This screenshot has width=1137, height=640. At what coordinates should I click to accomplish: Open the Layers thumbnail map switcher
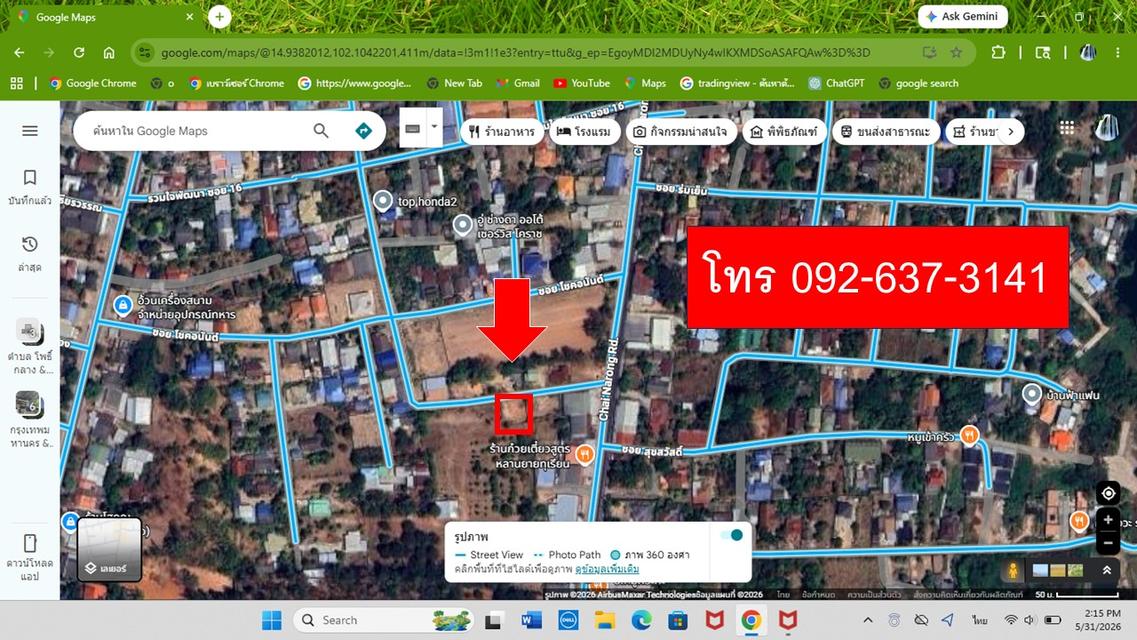(109, 549)
